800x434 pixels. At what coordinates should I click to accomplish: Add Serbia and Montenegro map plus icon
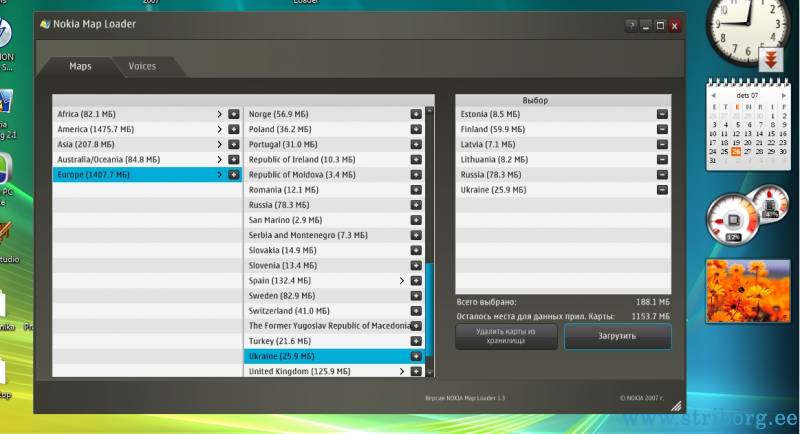pos(416,235)
